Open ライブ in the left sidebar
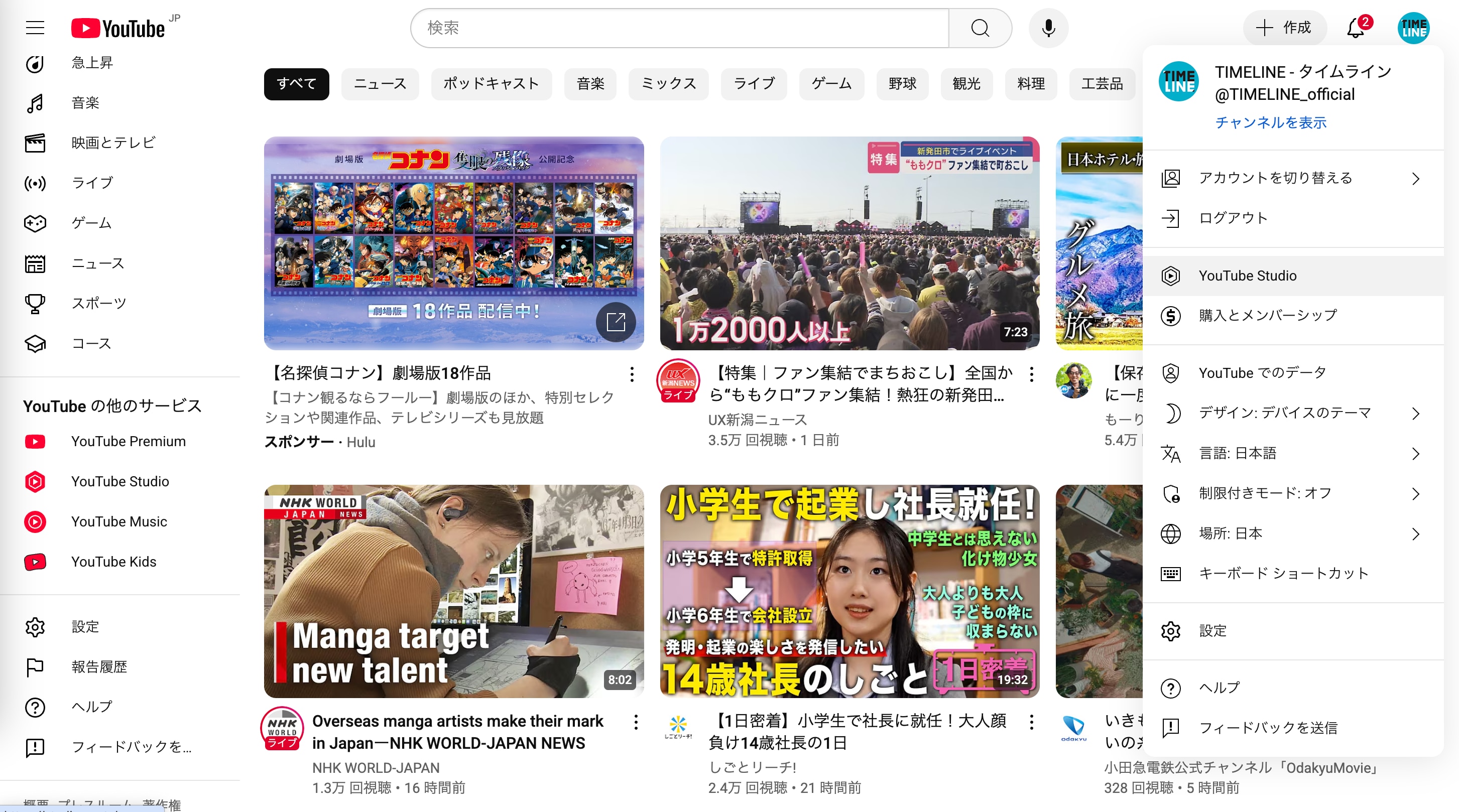 120,184
